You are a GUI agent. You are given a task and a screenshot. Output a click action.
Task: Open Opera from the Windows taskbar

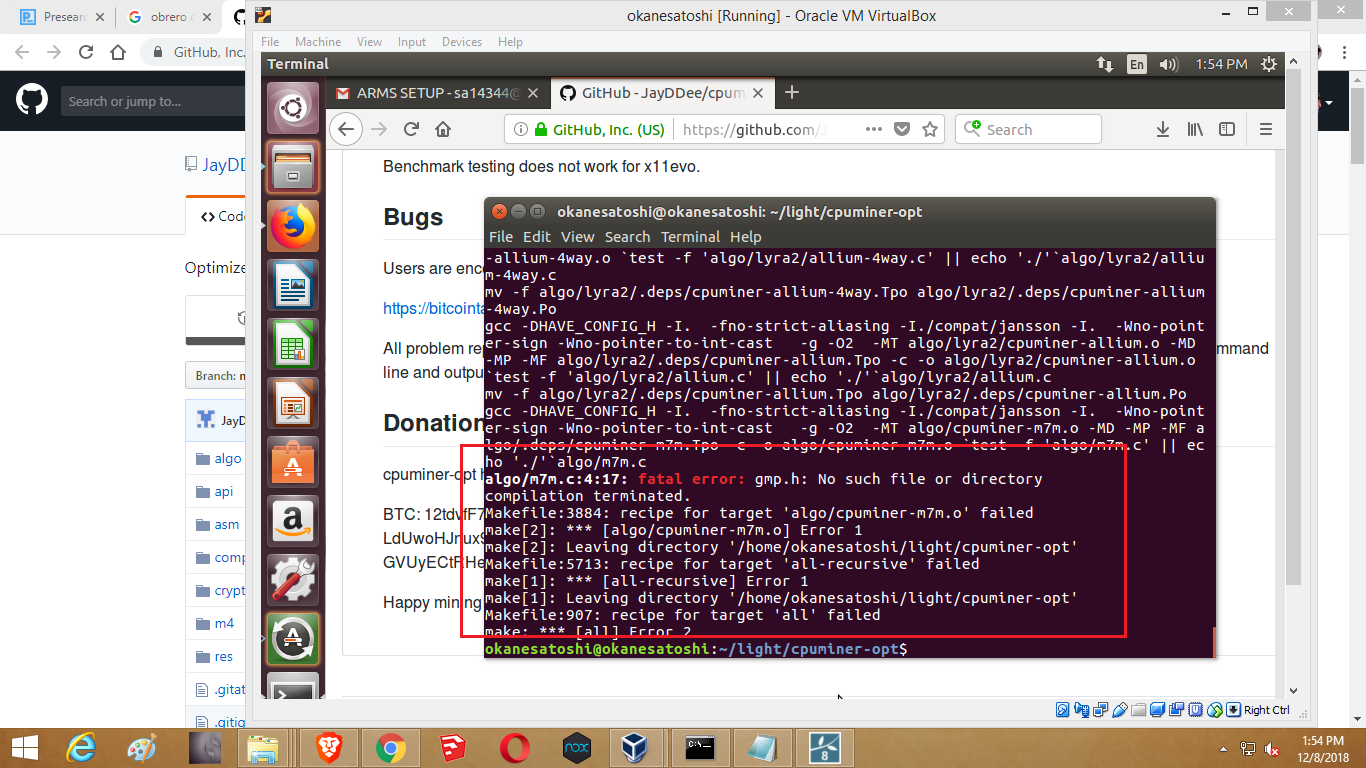click(515, 748)
